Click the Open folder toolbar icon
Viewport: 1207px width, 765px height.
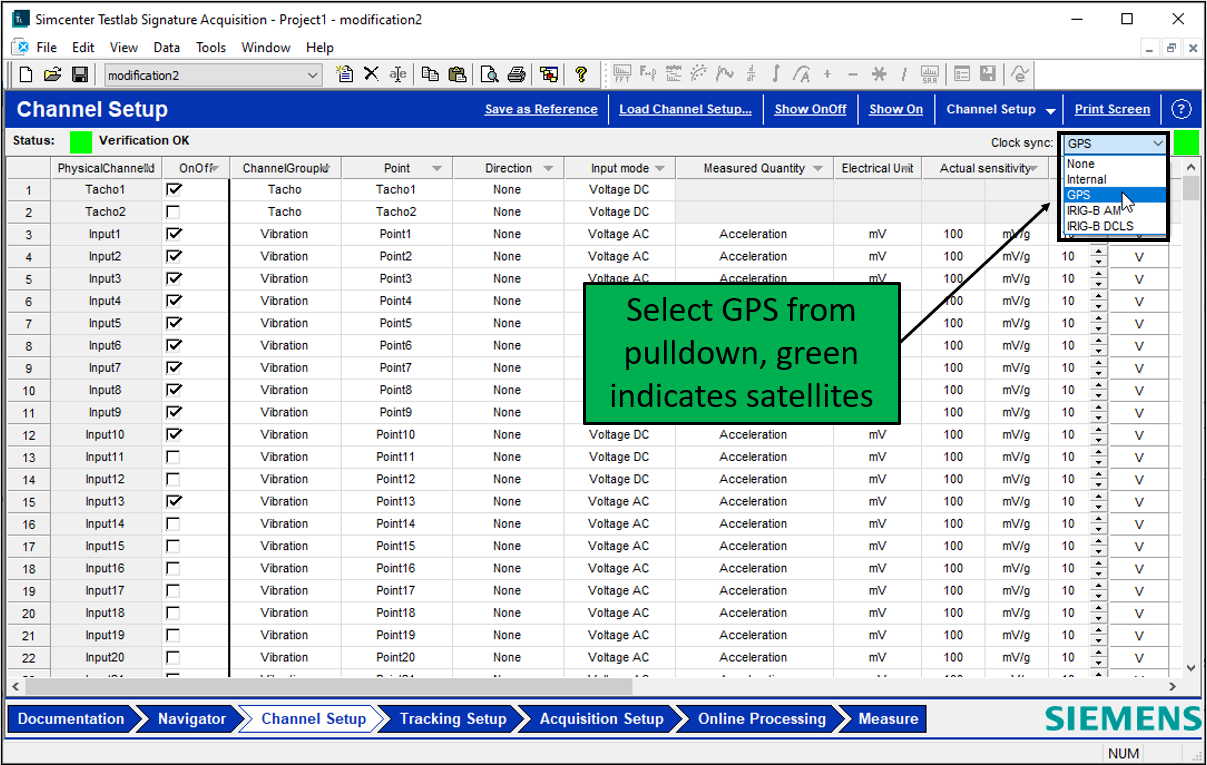[x=53, y=74]
